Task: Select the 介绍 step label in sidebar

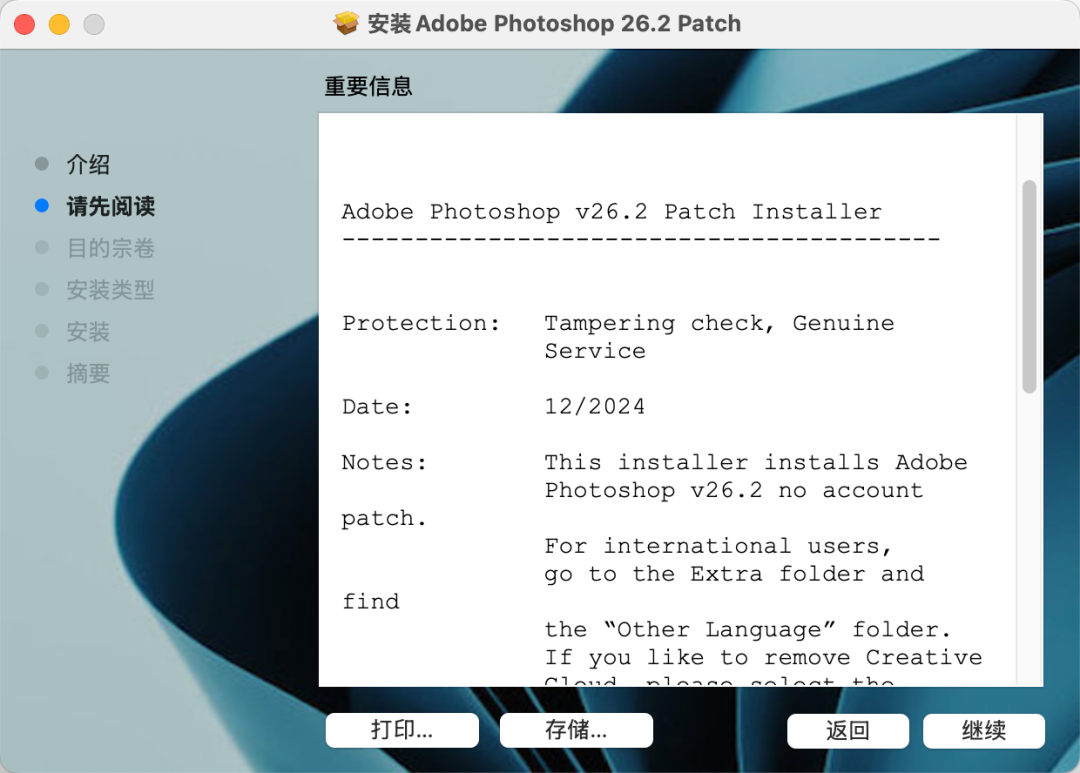Action: (x=88, y=165)
